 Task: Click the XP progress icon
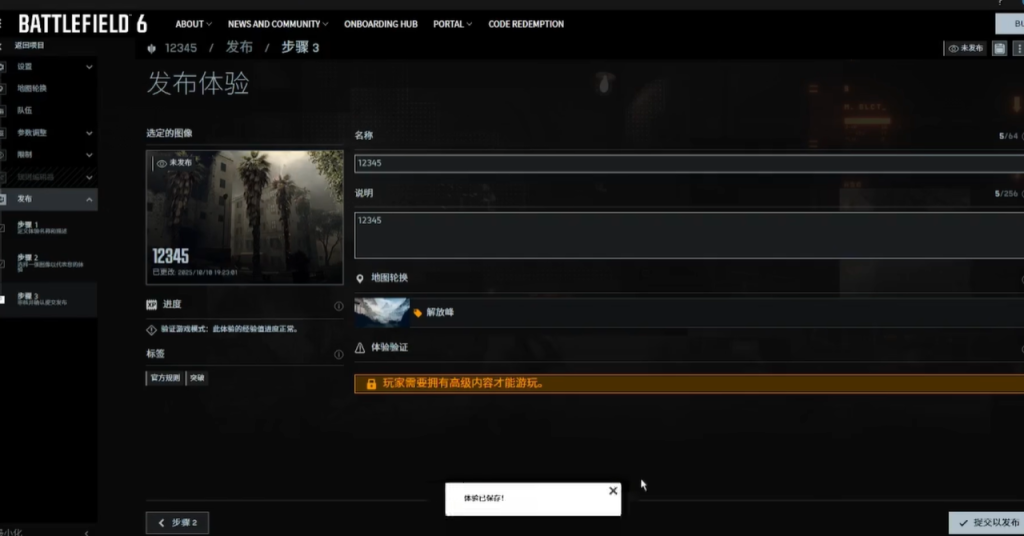click(152, 305)
